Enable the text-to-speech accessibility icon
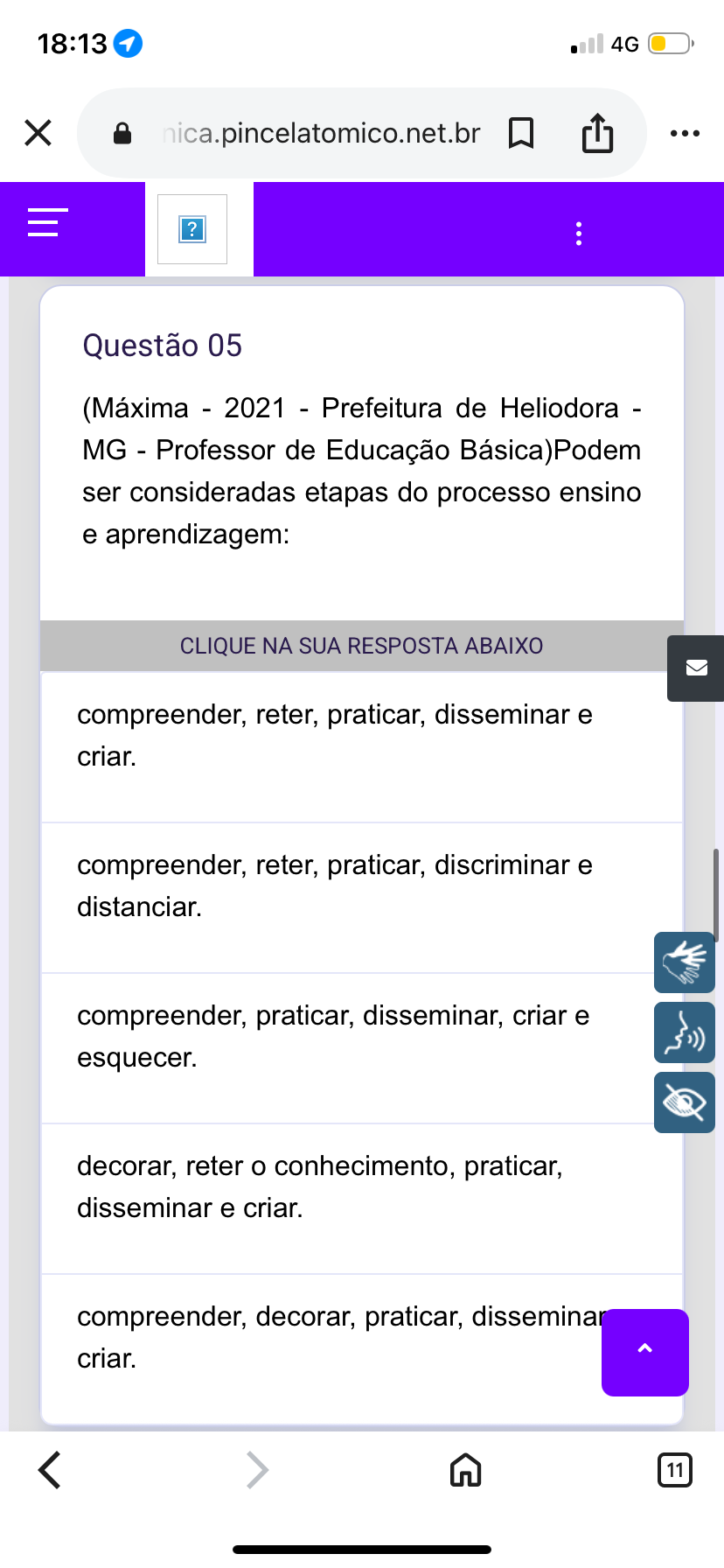 point(685,1032)
